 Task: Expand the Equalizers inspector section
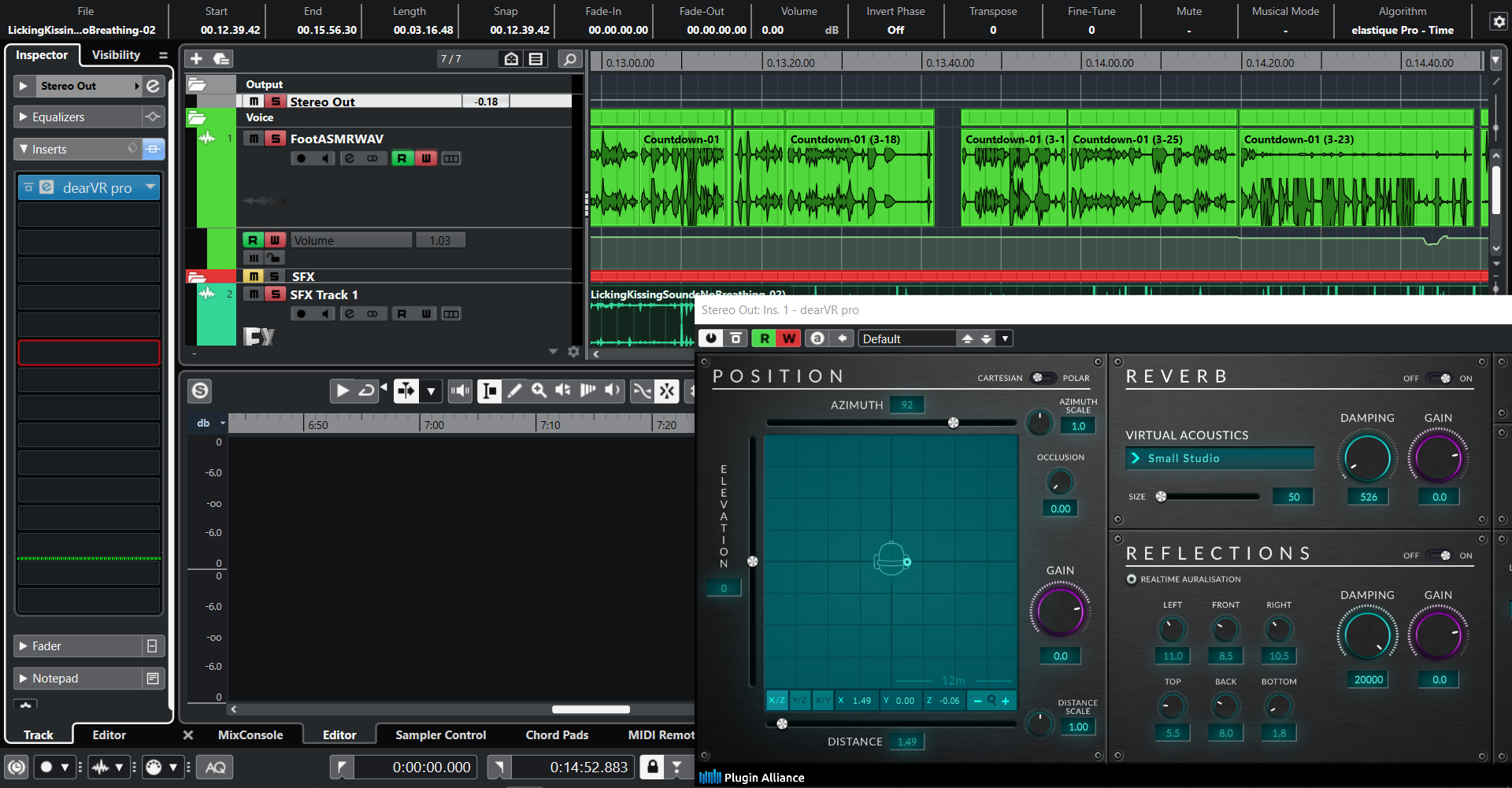click(23, 117)
